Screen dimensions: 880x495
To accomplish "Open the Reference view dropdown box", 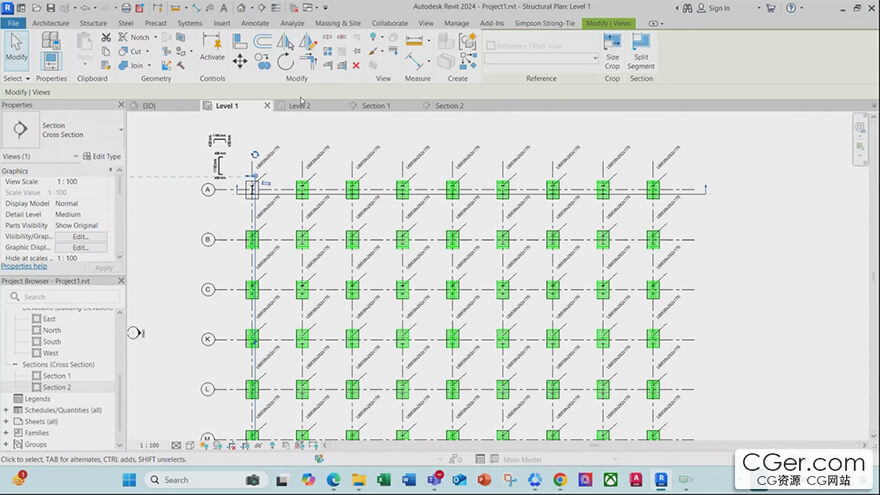I will [541, 59].
